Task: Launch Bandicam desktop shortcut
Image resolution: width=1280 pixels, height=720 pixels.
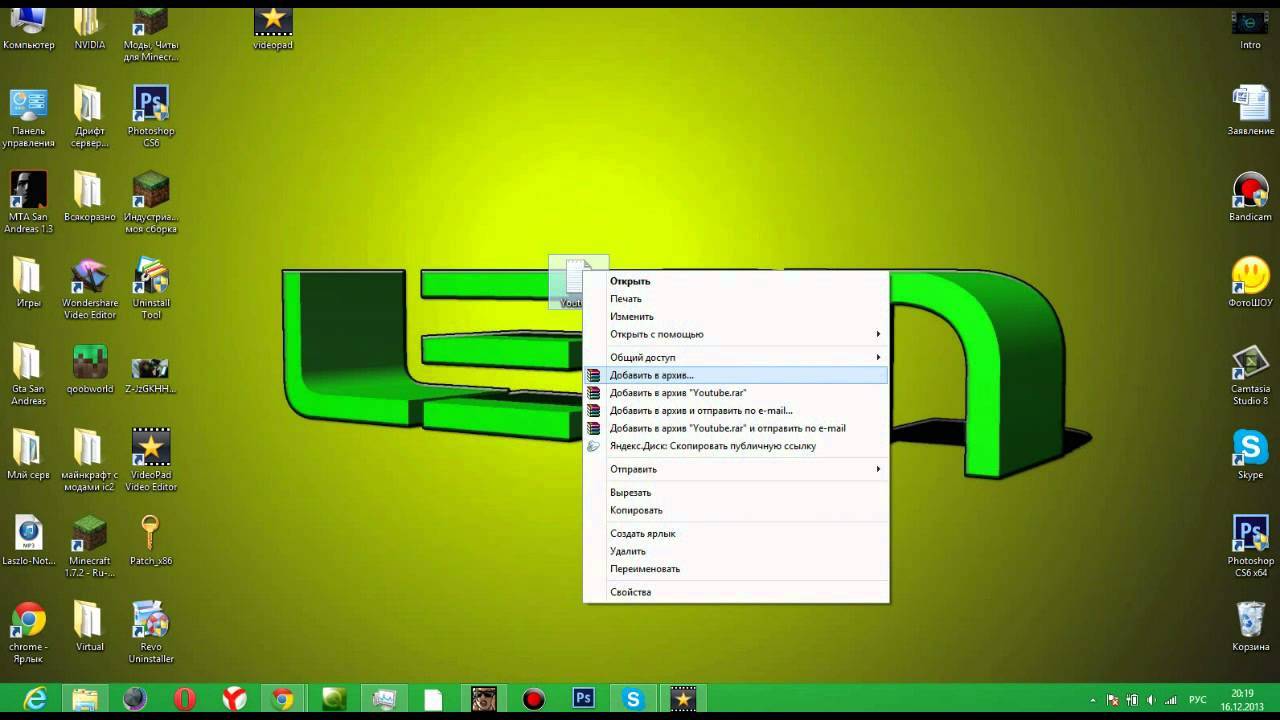Action: 1250,198
